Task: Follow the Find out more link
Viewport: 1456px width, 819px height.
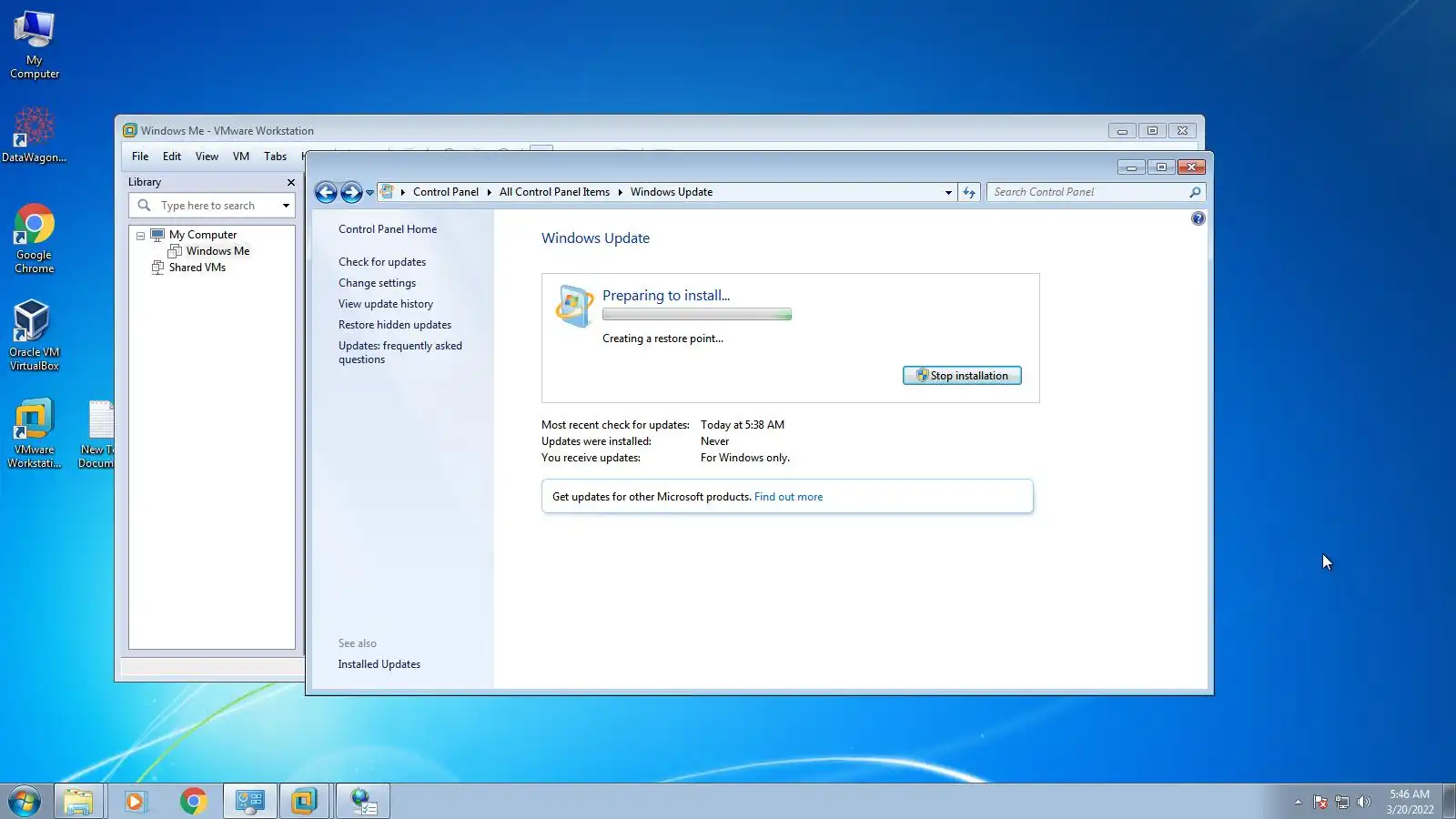Action: click(788, 497)
